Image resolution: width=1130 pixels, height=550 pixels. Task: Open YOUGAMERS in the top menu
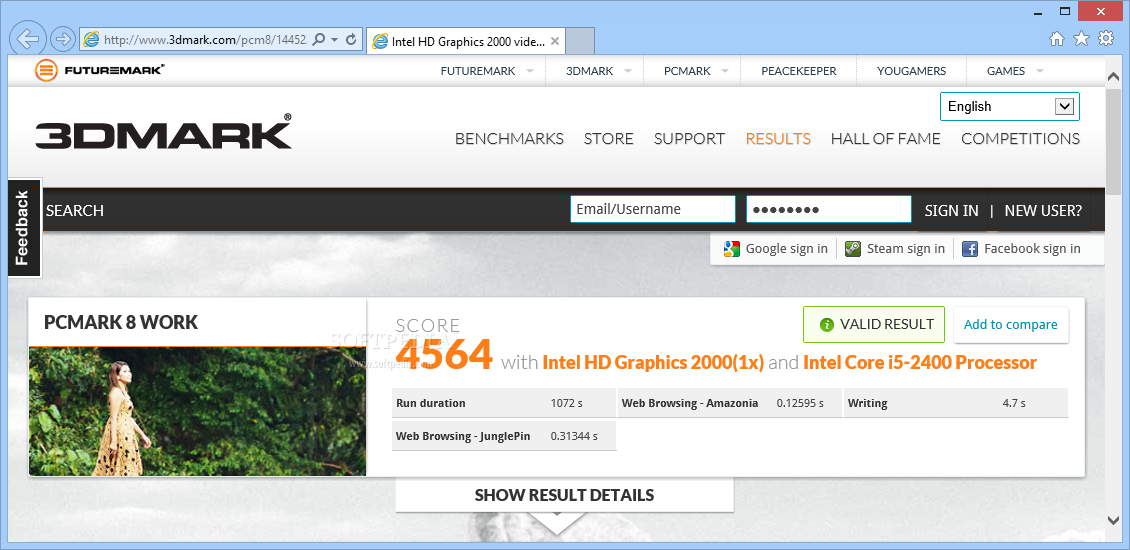pos(911,71)
